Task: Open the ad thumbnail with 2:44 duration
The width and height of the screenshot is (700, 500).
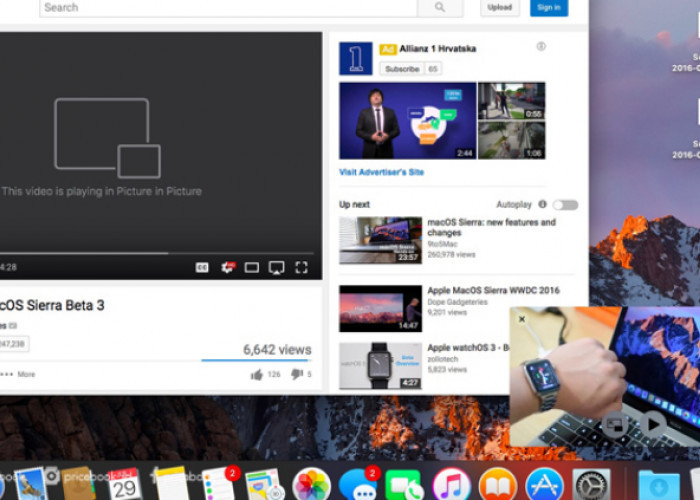Action: click(x=408, y=121)
